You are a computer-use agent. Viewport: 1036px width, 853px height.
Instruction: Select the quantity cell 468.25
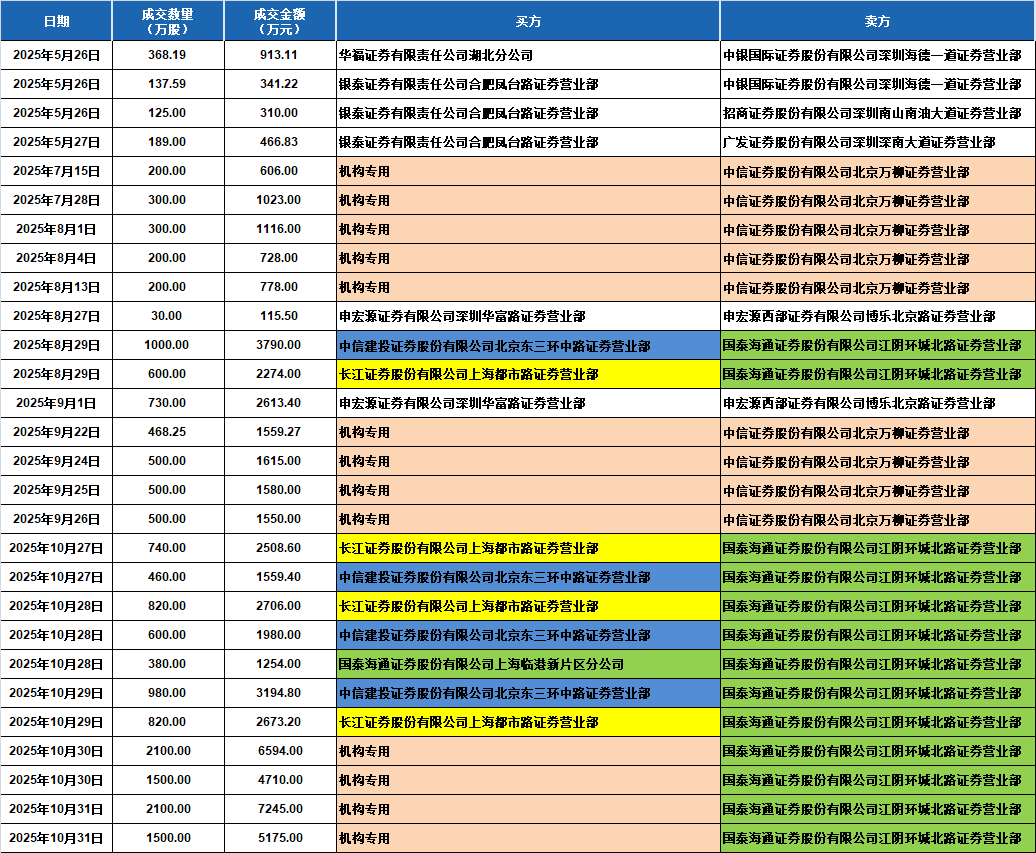click(x=168, y=432)
